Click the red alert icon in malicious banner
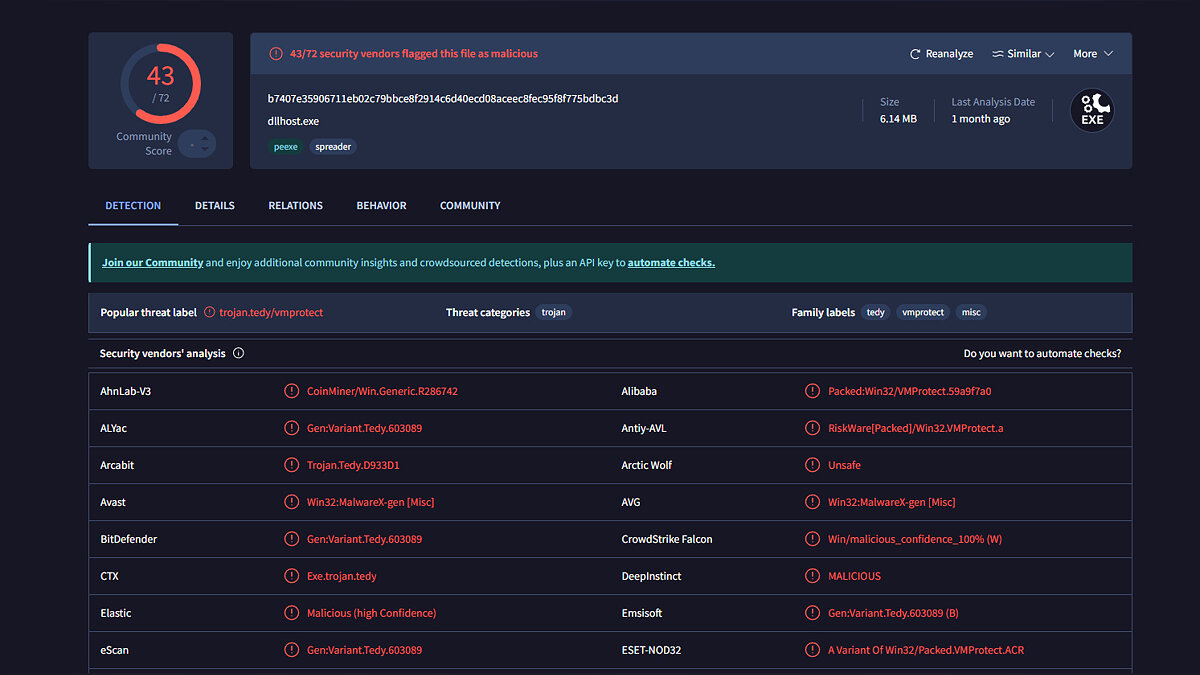 click(x=276, y=54)
